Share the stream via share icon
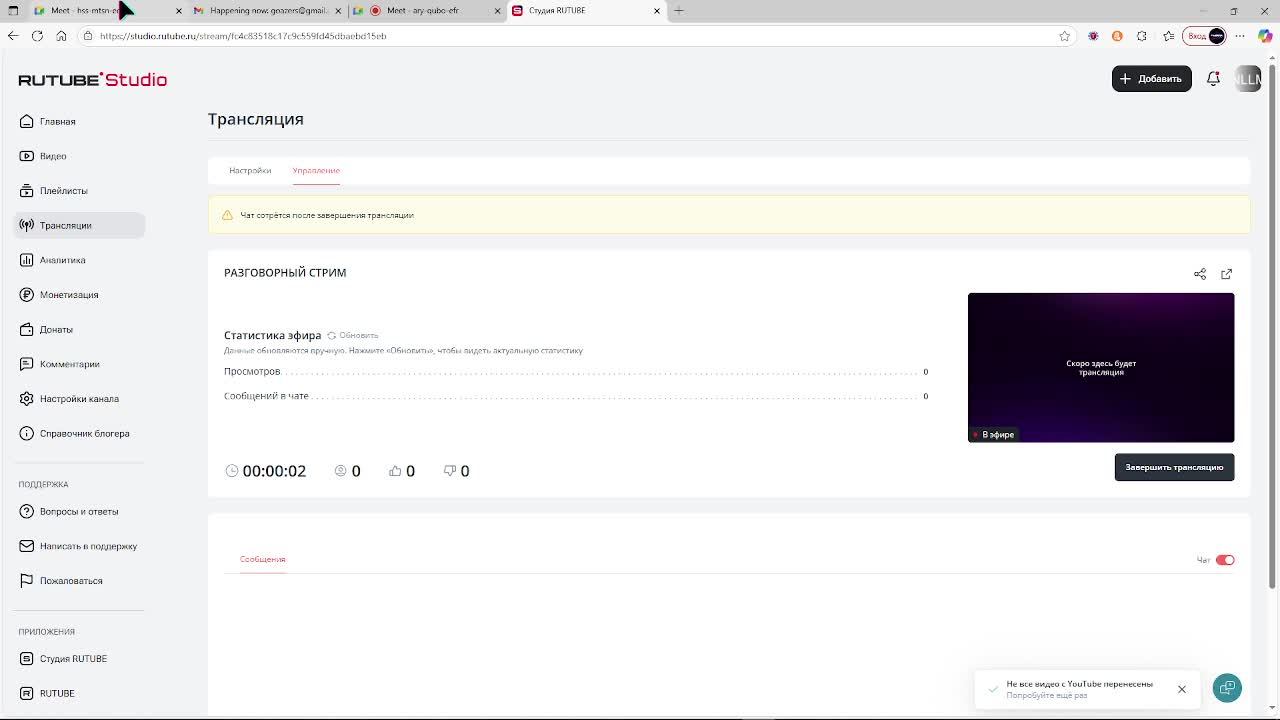Viewport: 1280px width, 720px height. (1200, 273)
